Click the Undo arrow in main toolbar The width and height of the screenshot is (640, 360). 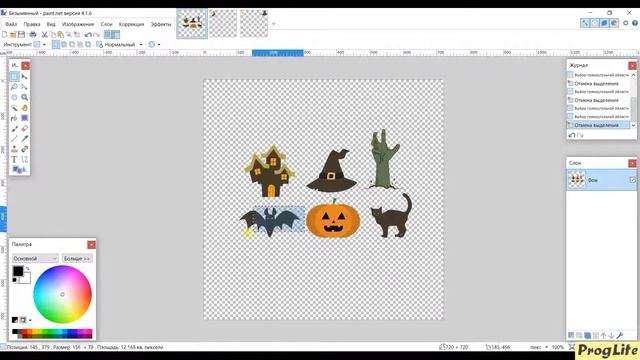88,35
